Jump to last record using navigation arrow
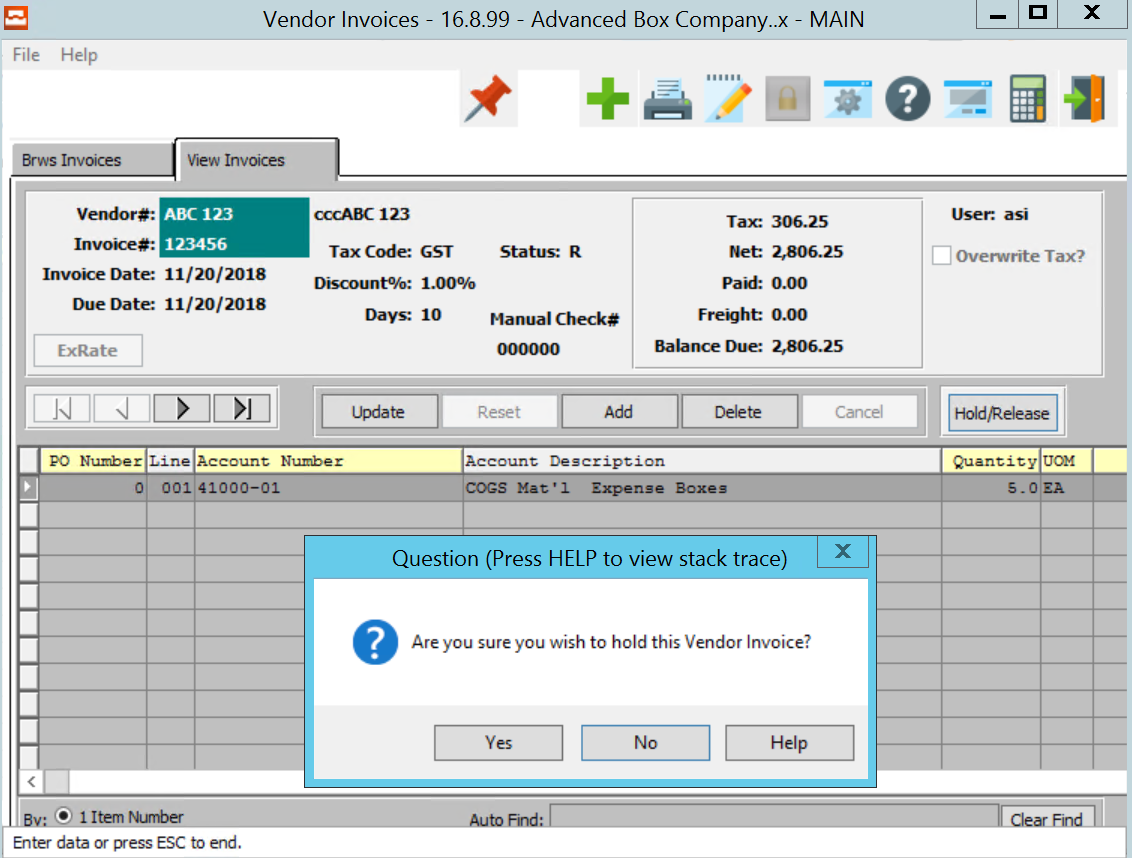 (244, 409)
